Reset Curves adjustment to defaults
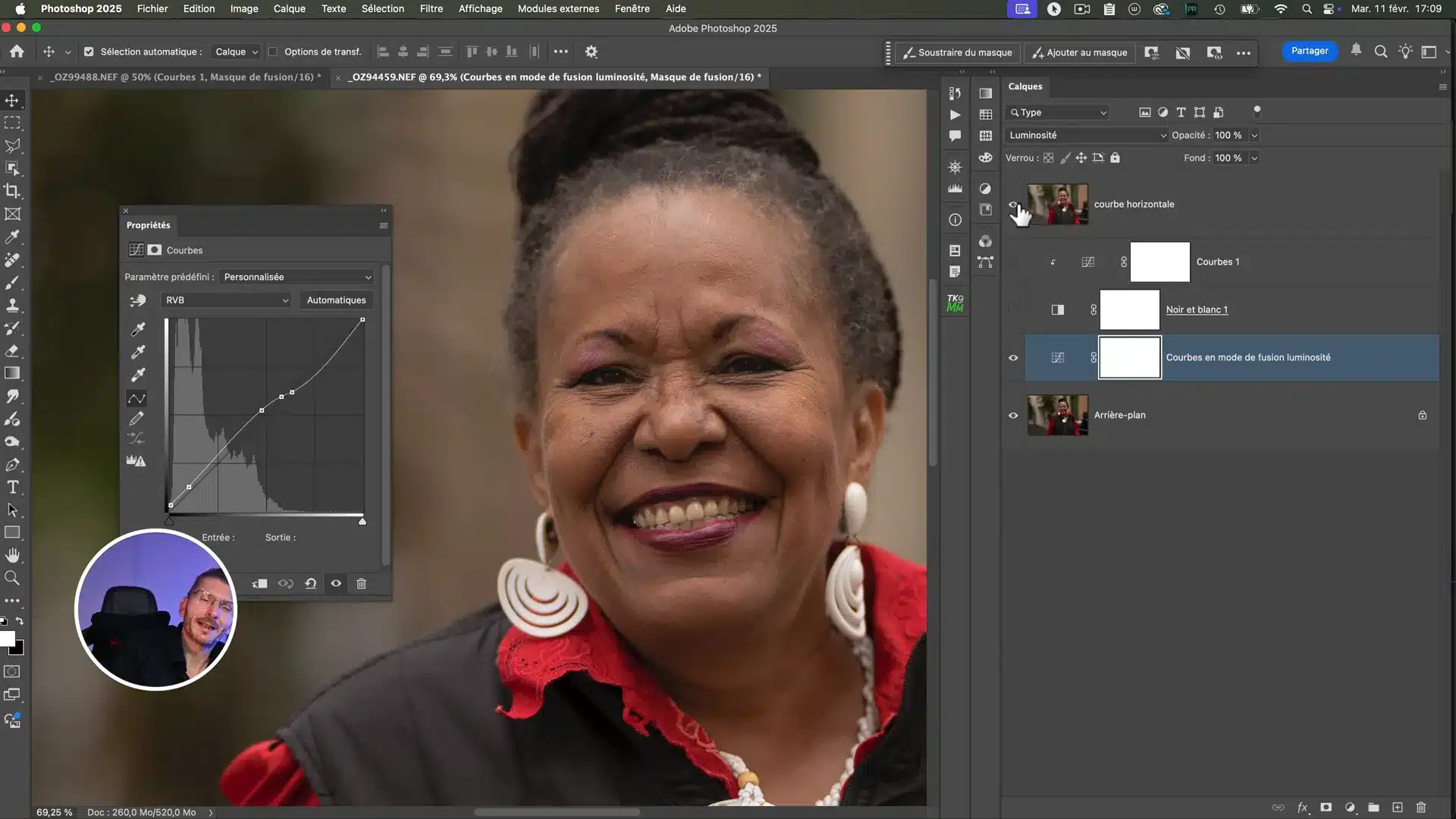 click(x=310, y=583)
